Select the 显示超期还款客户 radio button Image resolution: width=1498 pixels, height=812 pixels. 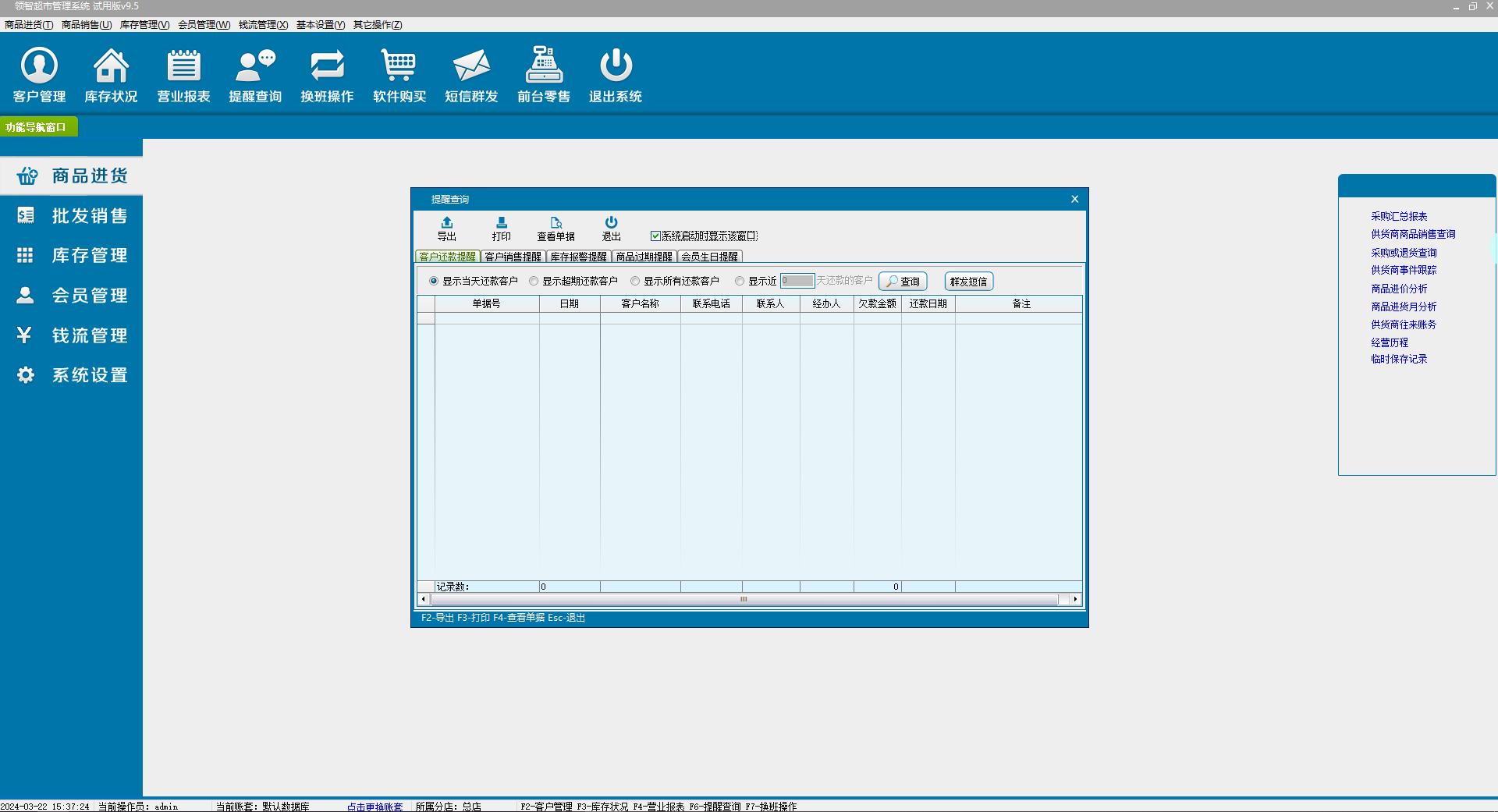pos(534,281)
